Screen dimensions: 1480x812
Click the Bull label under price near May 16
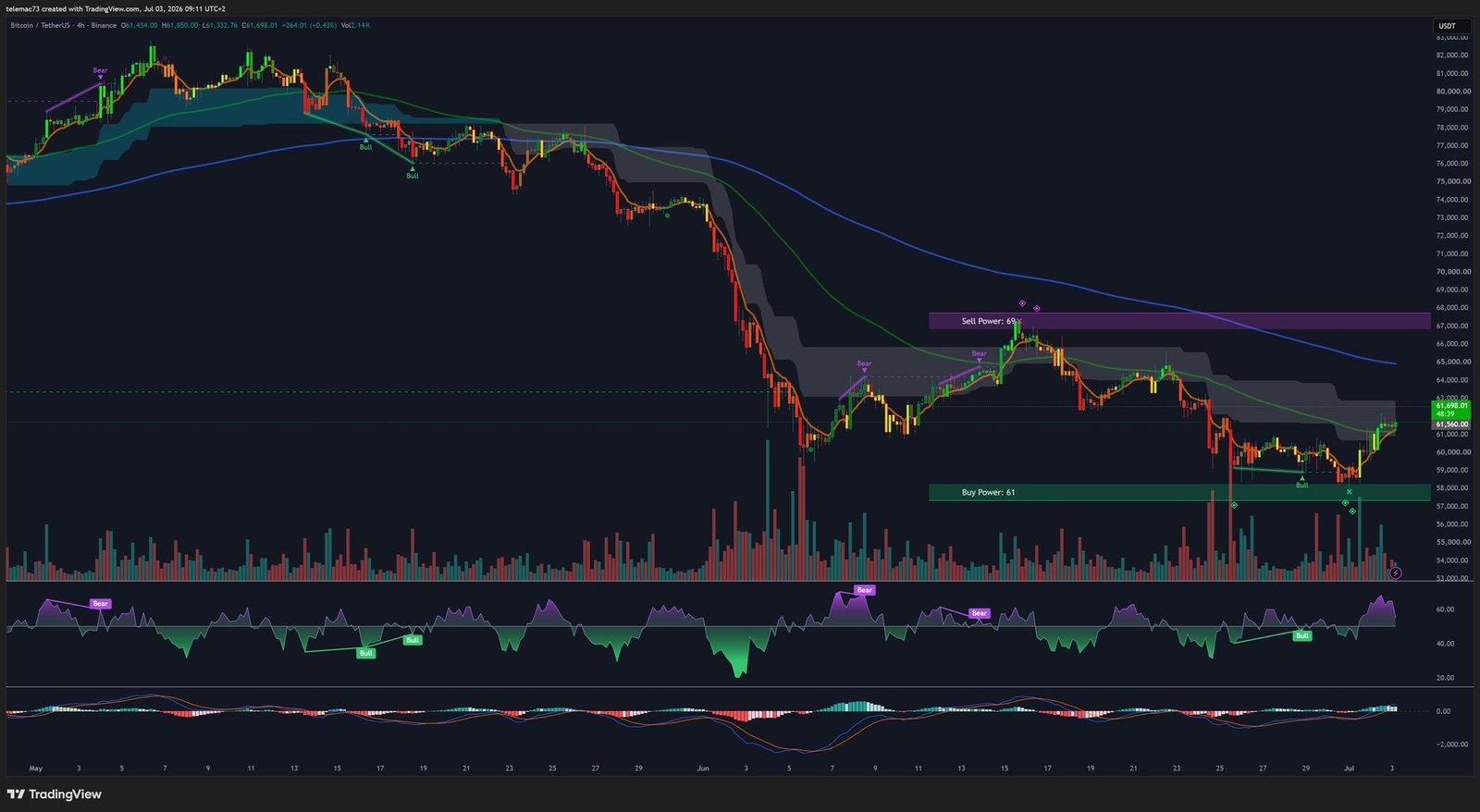(366, 147)
